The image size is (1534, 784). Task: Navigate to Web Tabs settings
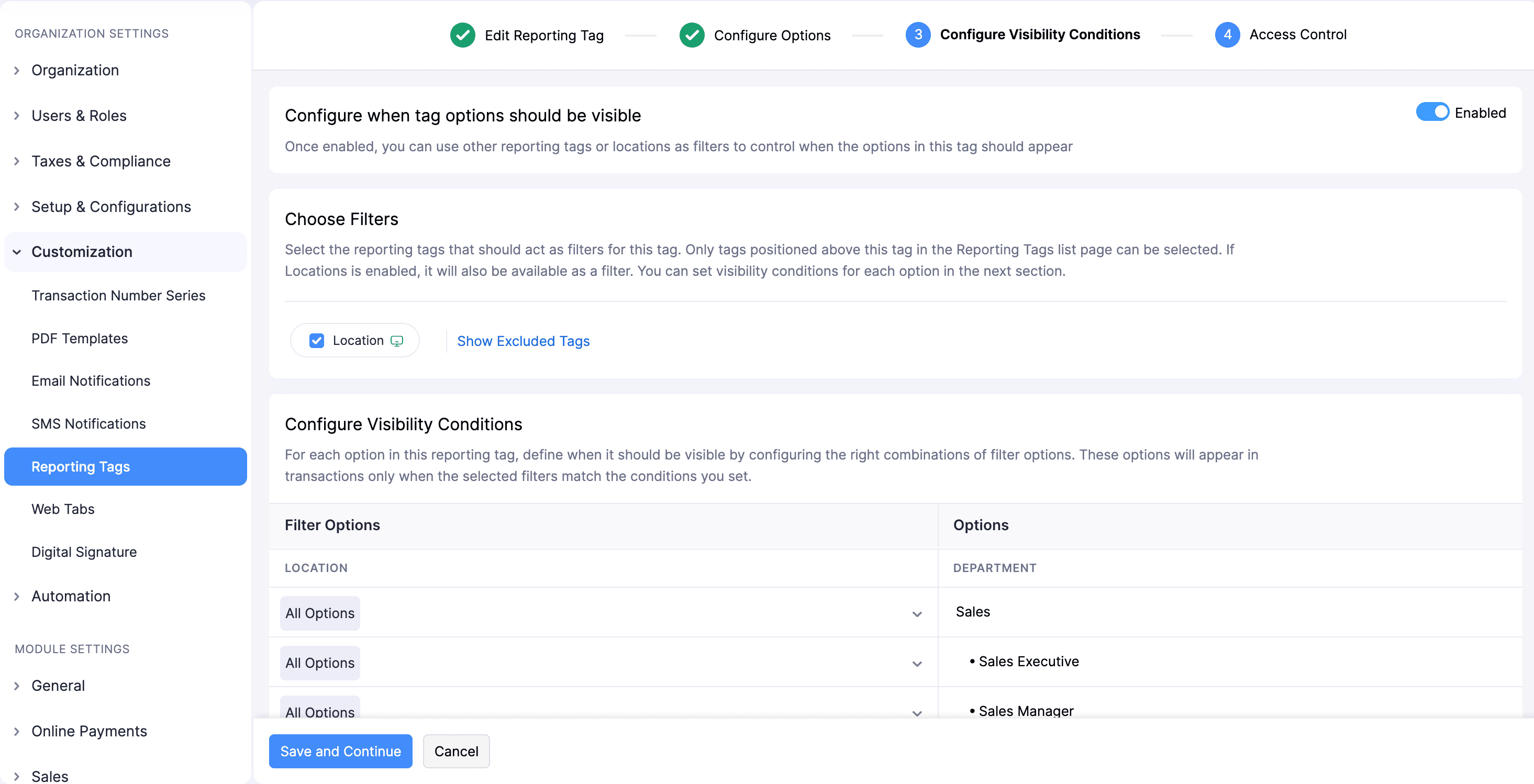pos(62,509)
